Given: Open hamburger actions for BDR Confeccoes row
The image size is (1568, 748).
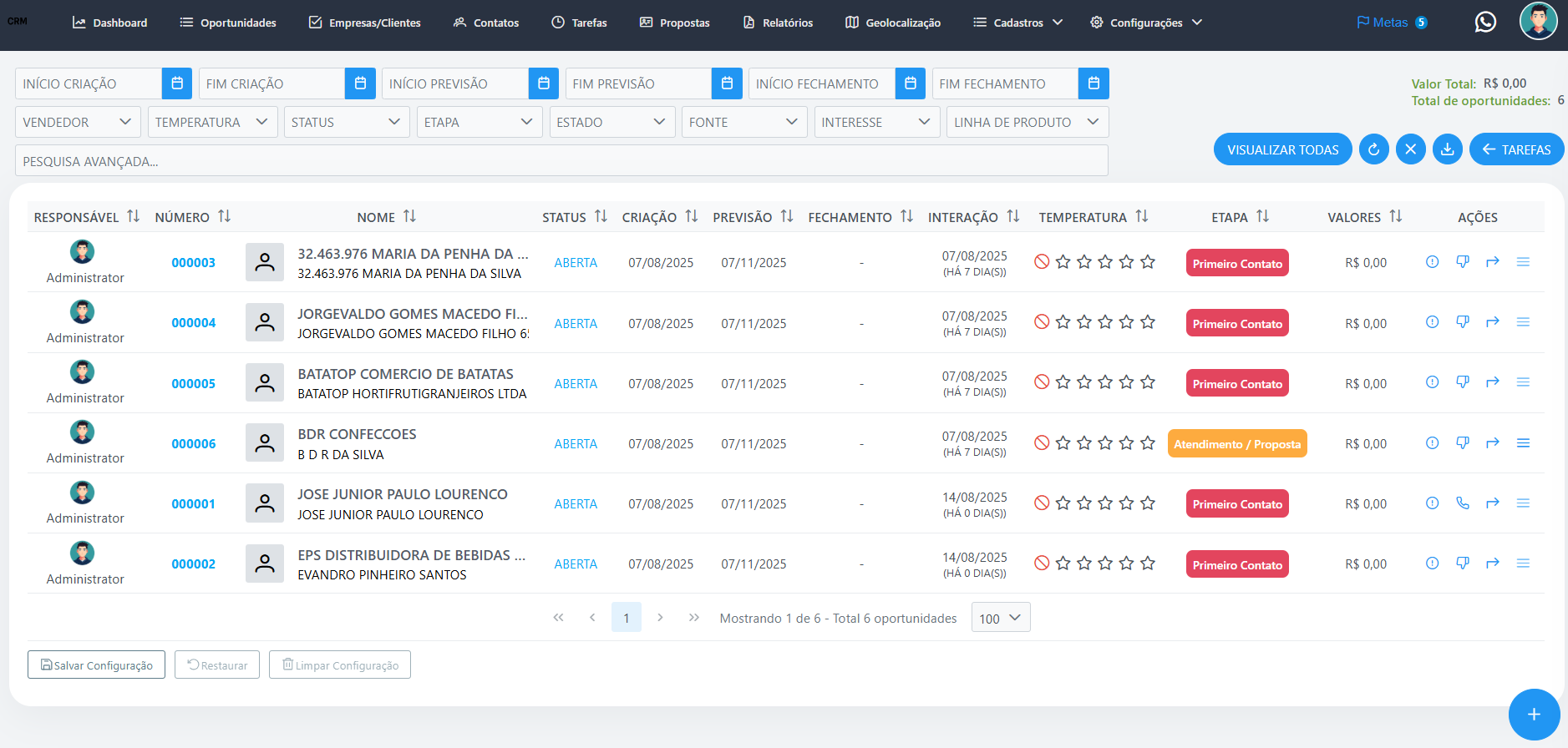Looking at the screenshot, I should [1522, 443].
